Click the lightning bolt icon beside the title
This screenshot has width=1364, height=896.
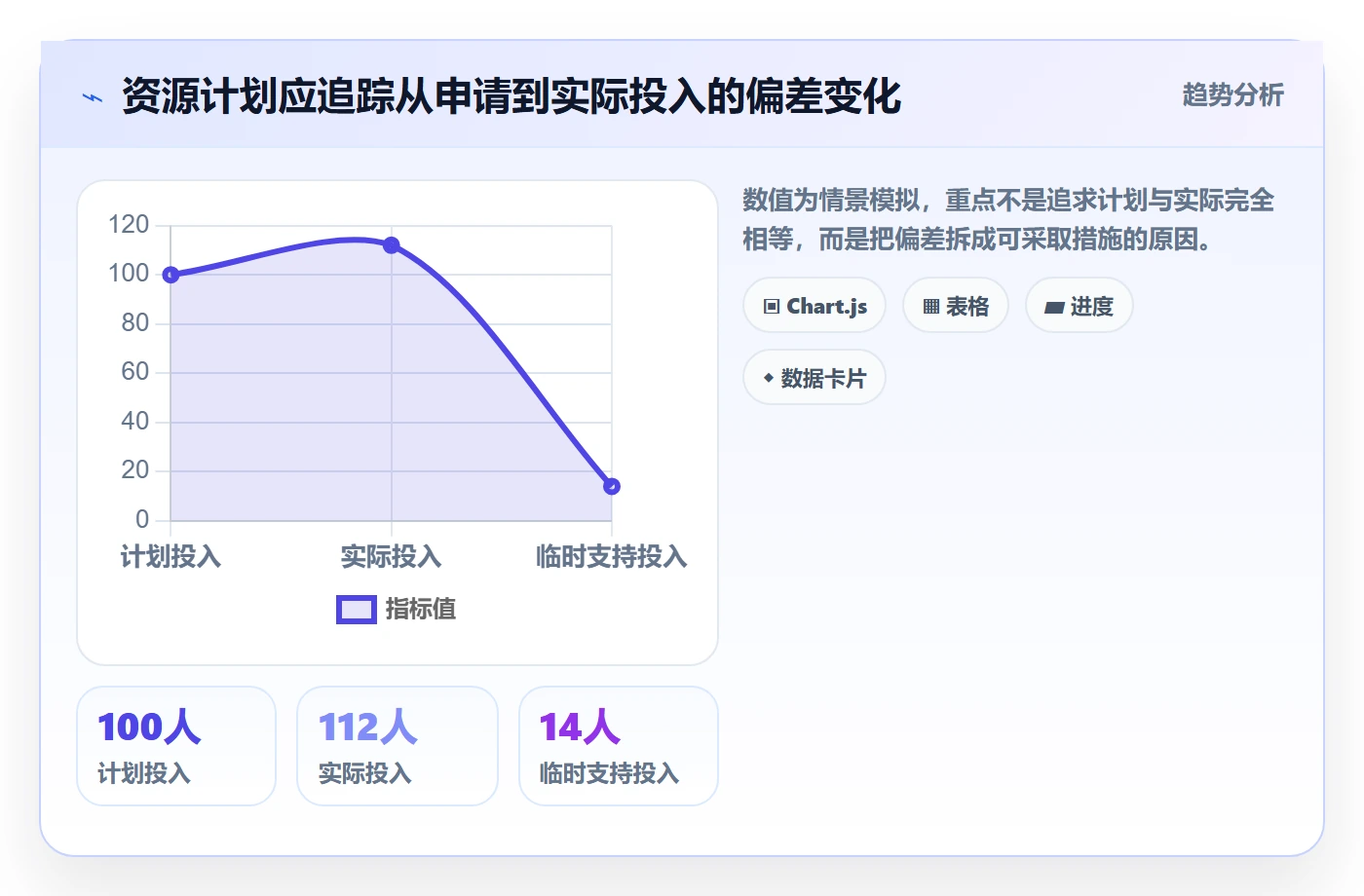[93, 97]
